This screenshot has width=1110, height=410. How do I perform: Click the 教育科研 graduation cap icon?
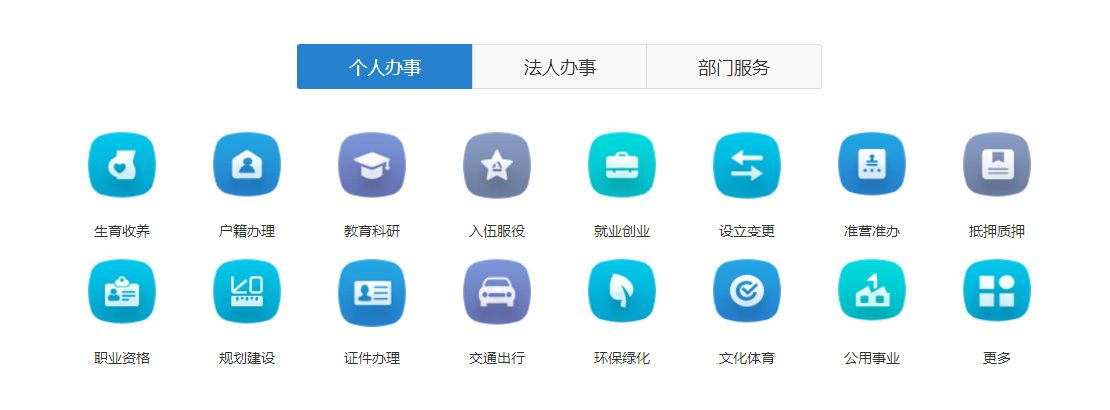click(x=372, y=165)
